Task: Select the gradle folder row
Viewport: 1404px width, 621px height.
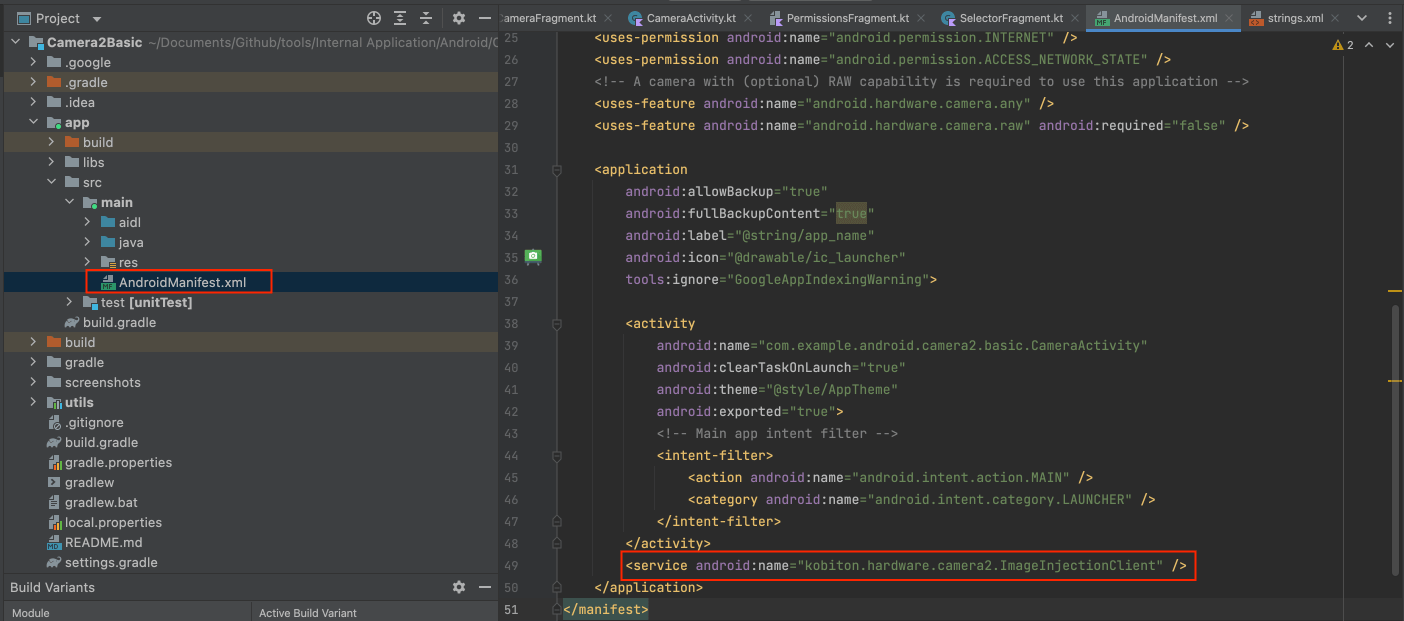Action: click(249, 362)
